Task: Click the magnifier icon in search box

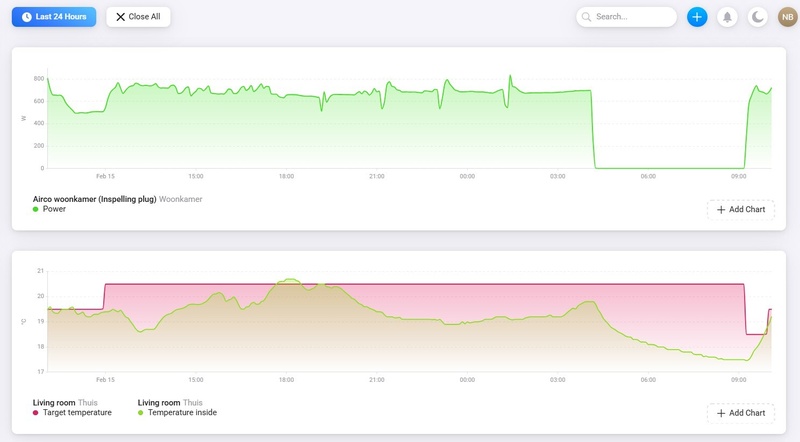Action: [x=586, y=17]
